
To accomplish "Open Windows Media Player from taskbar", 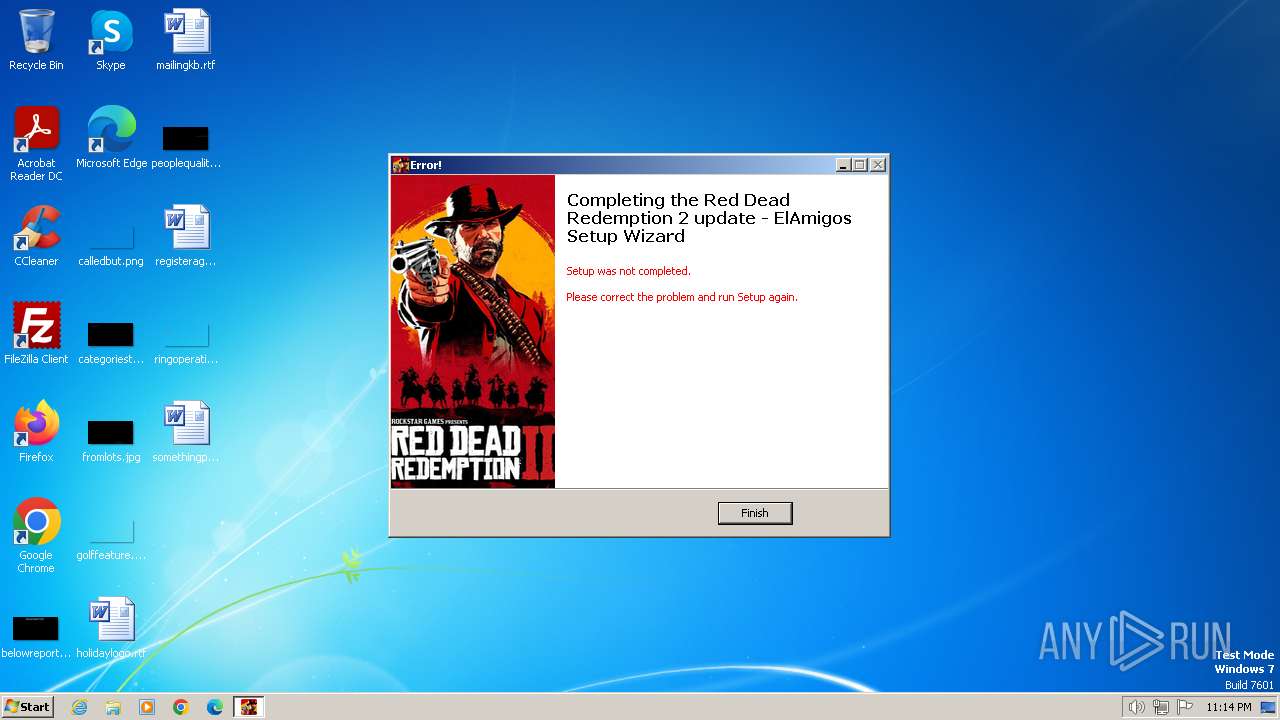I will click(147, 707).
